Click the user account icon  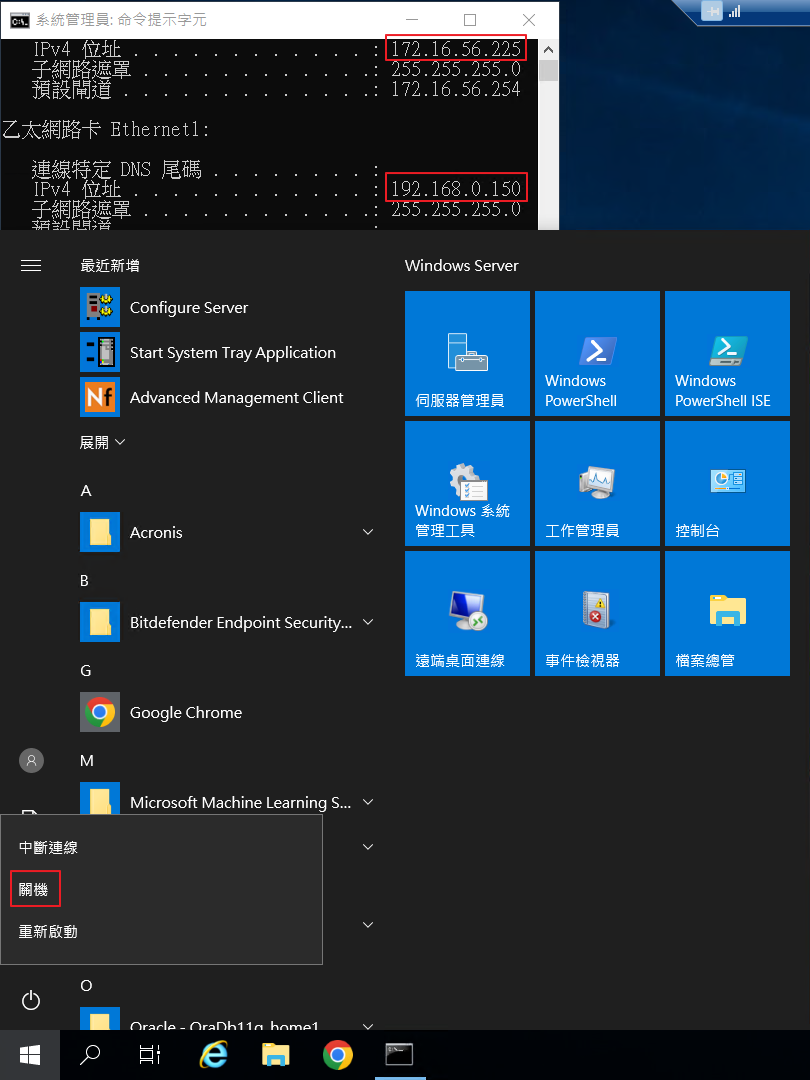coord(31,760)
